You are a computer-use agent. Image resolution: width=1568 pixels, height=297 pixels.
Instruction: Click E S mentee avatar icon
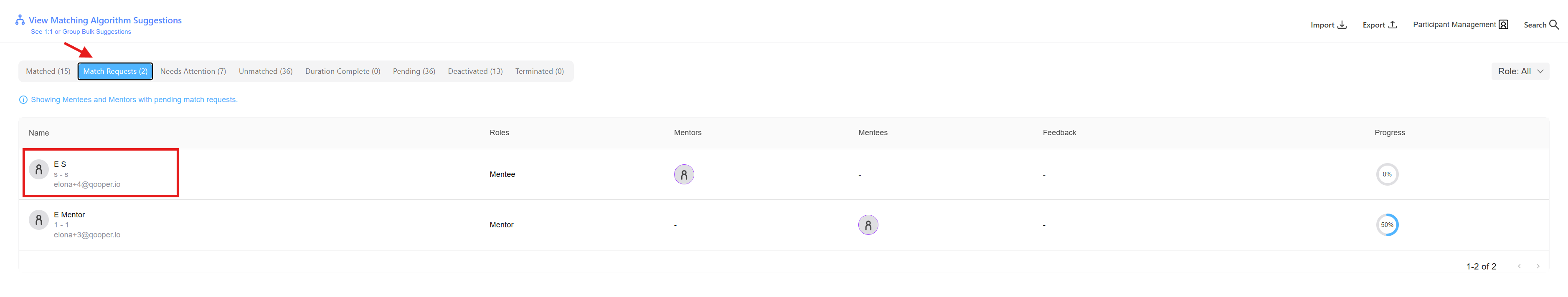(x=39, y=169)
